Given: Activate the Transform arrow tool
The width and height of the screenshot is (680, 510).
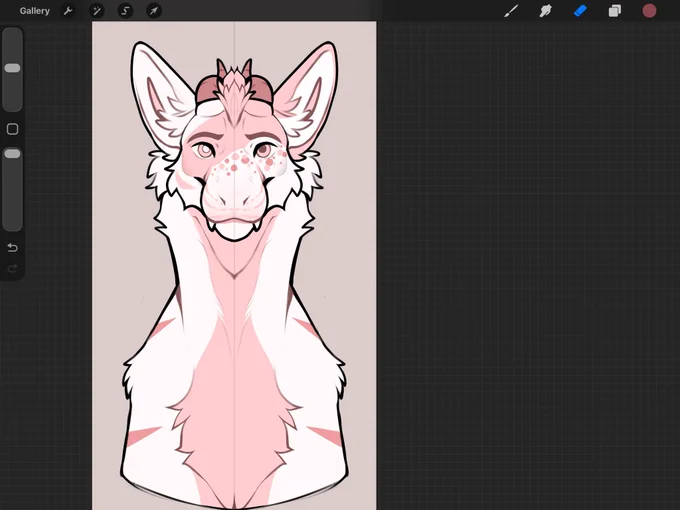Looking at the screenshot, I should (154, 11).
